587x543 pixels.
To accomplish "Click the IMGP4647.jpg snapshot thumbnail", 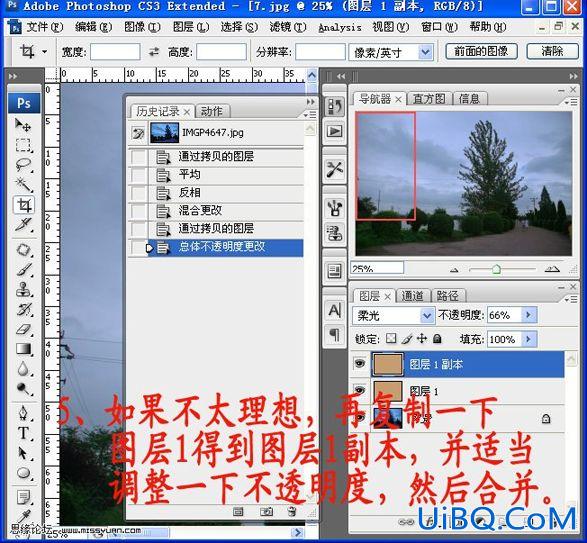I will pyautogui.click(x=164, y=133).
